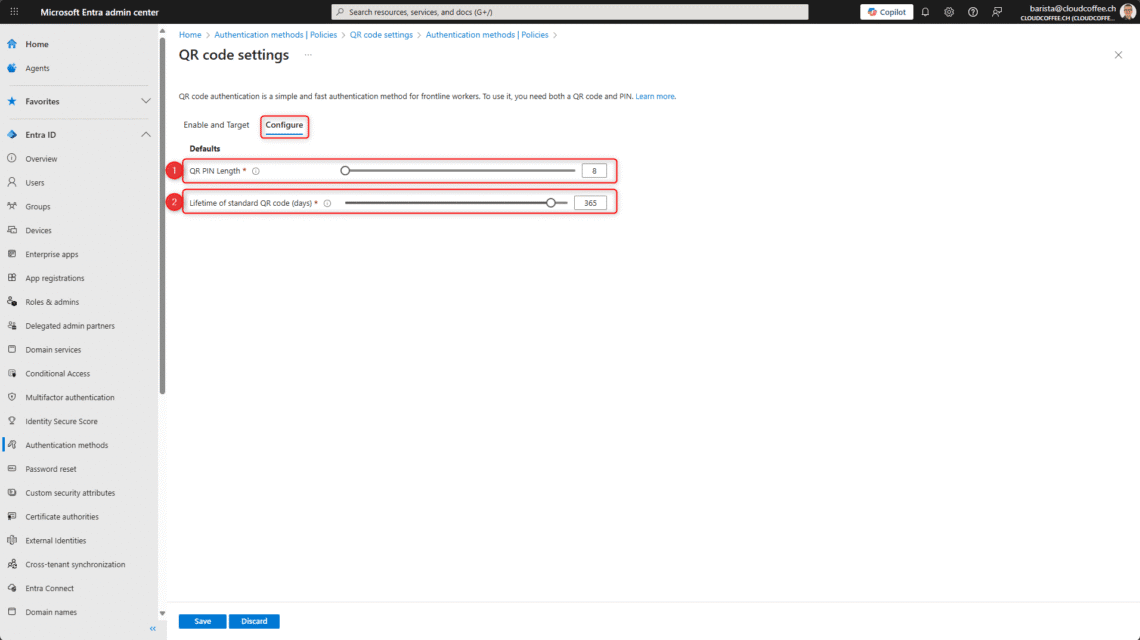Click the lifetime days value field
Screen dimensions: 1140x640
pos(590,203)
